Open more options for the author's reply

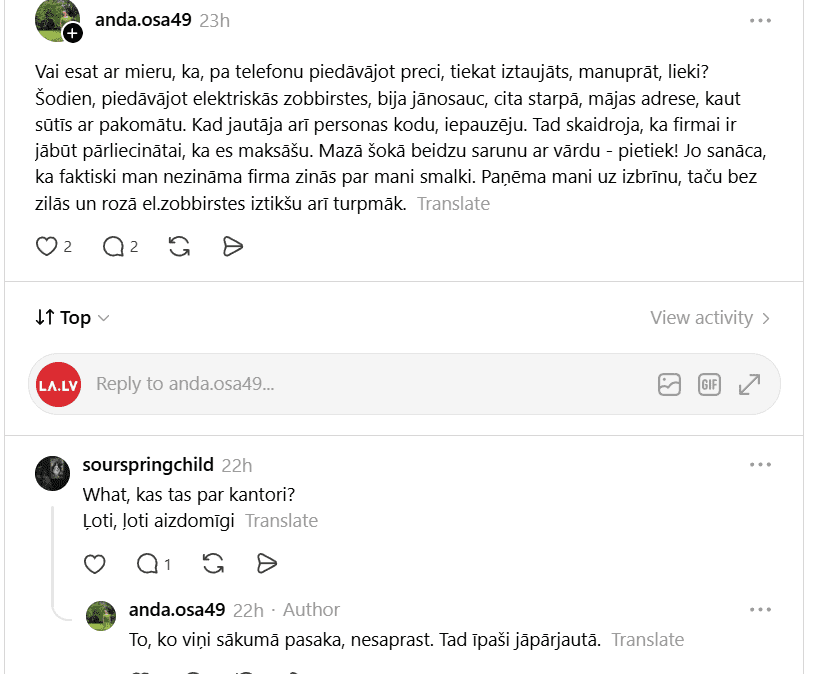(760, 610)
